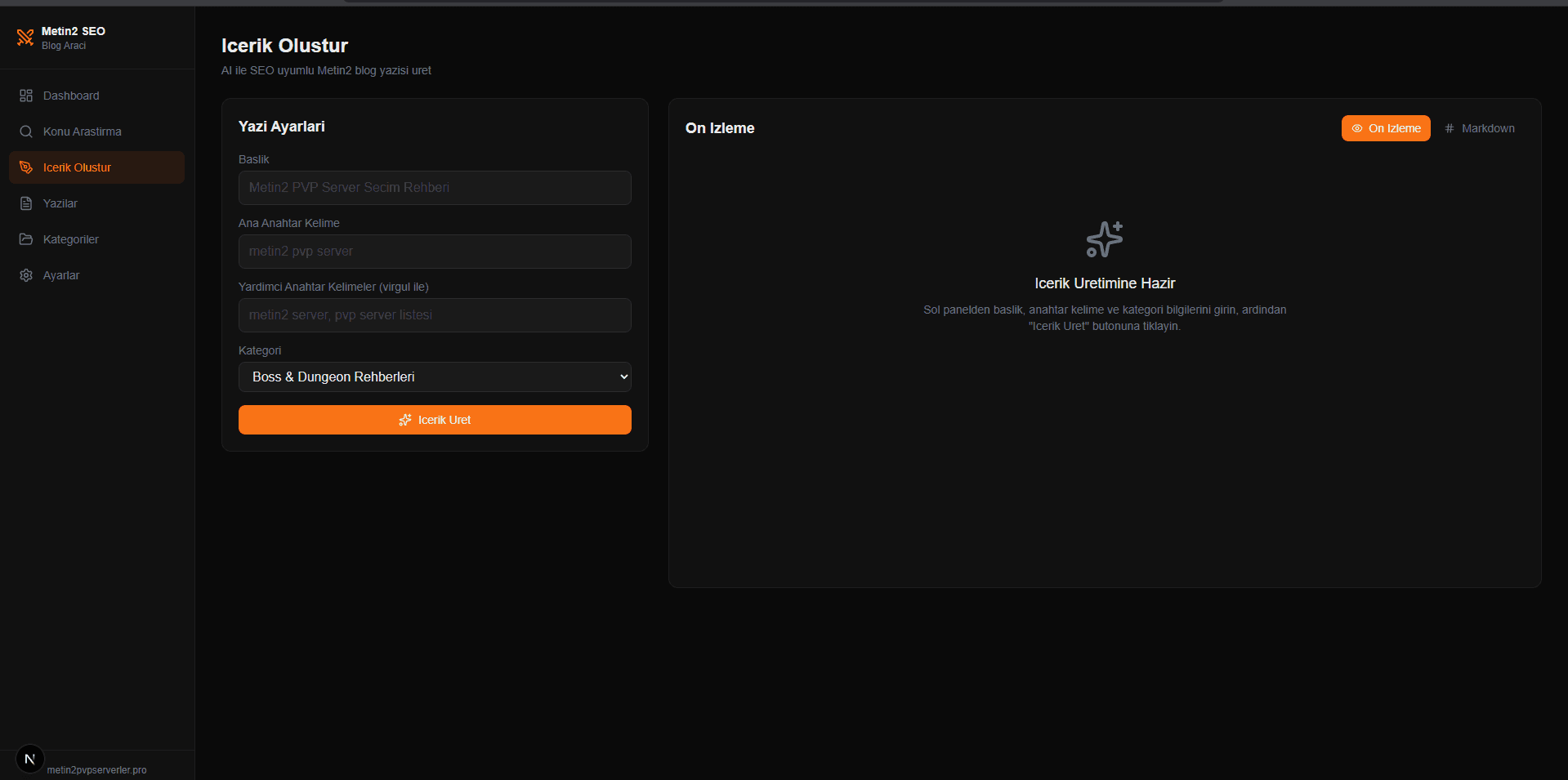Viewport: 1568px width, 780px height.
Task: Click the Dashboard grid icon in sidebar
Action: (x=26, y=96)
